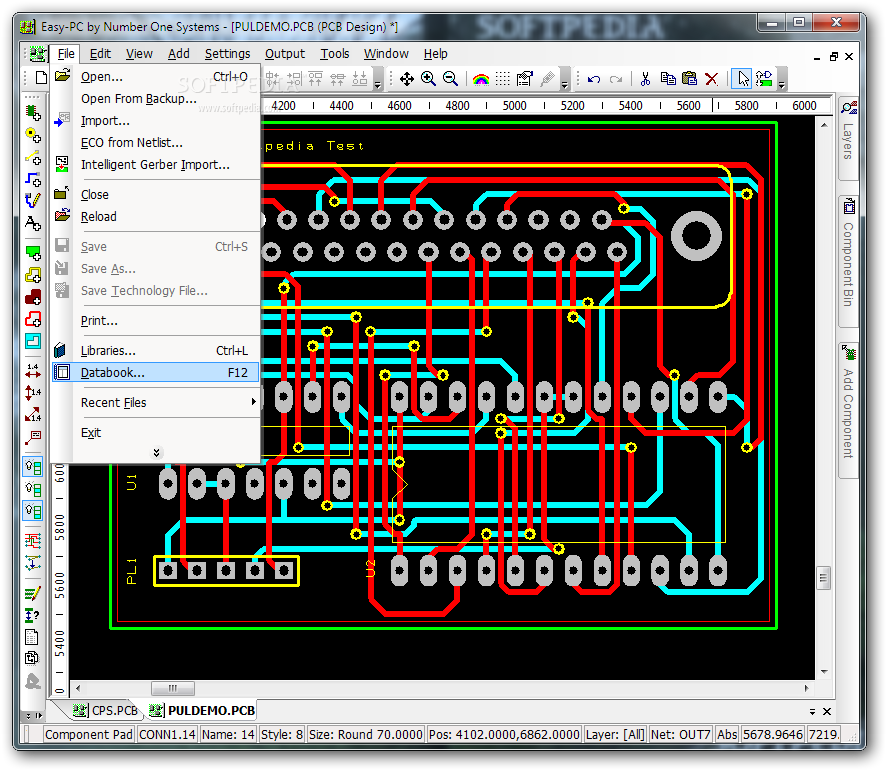The width and height of the screenshot is (887, 771).
Task: Select the dark red filled shape add tool
Action: (x=33, y=296)
